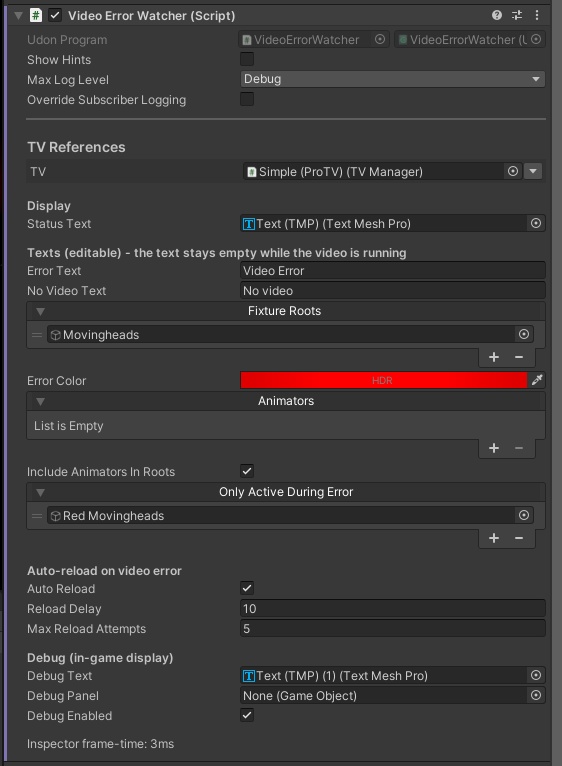Image resolution: width=562 pixels, height=766 pixels.
Task: Click the script asset icon in TV field
Action: tap(252, 172)
